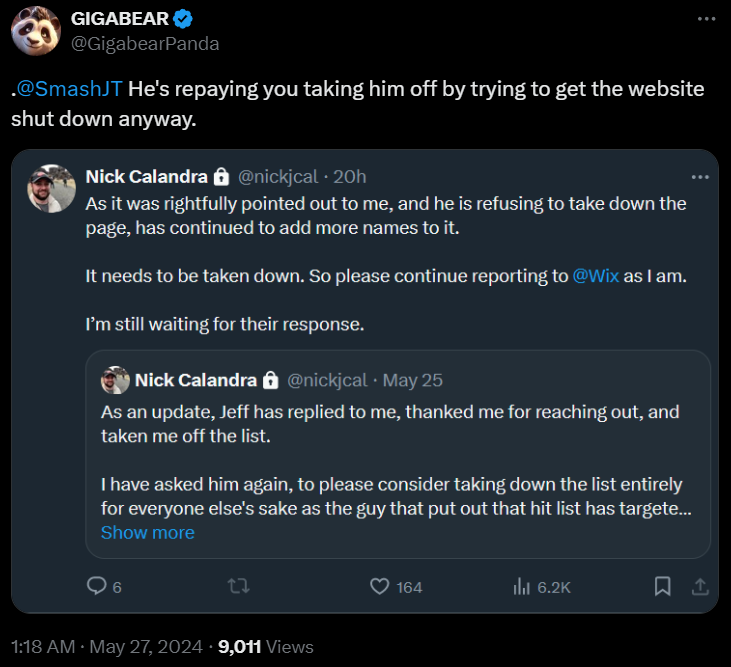Click the reply icon on quoted tweet

click(97, 586)
